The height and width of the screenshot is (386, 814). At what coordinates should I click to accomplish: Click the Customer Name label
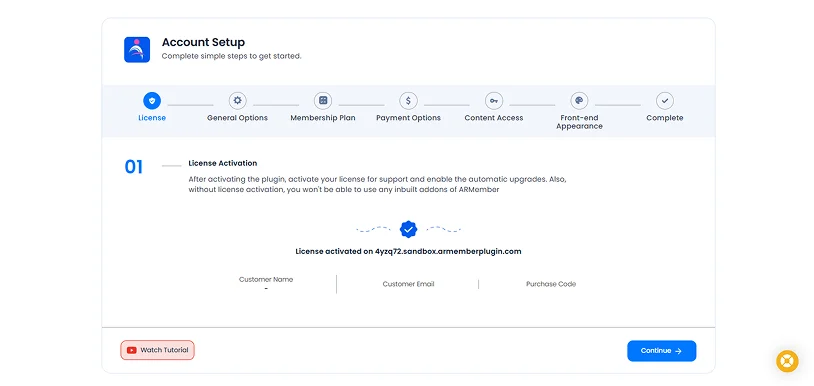[x=266, y=279]
